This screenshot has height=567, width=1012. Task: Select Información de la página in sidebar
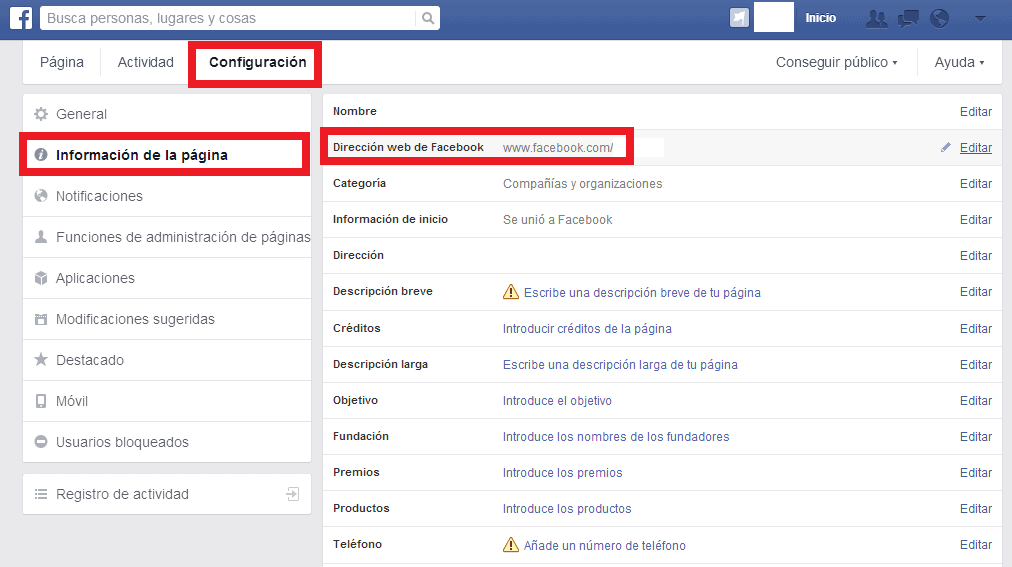click(x=165, y=155)
